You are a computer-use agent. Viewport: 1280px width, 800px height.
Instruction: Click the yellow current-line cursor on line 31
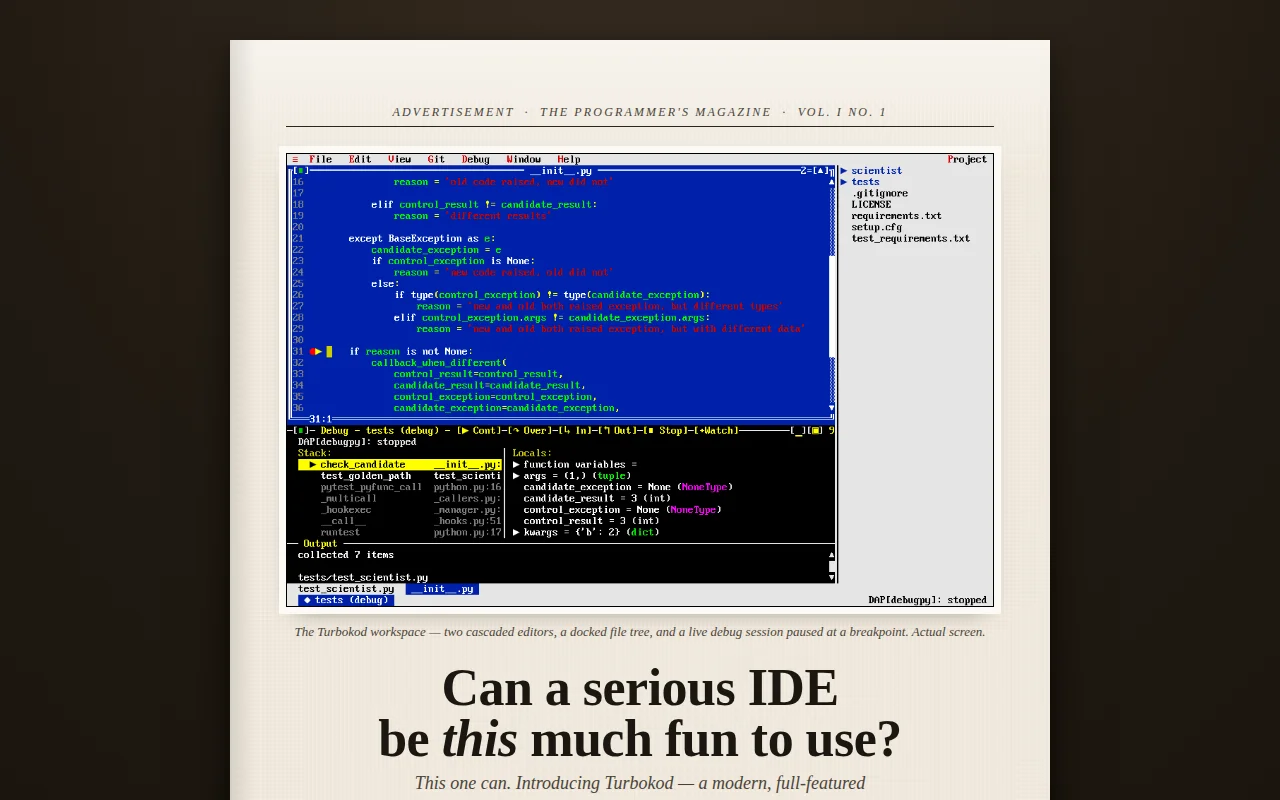(x=329, y=351)
